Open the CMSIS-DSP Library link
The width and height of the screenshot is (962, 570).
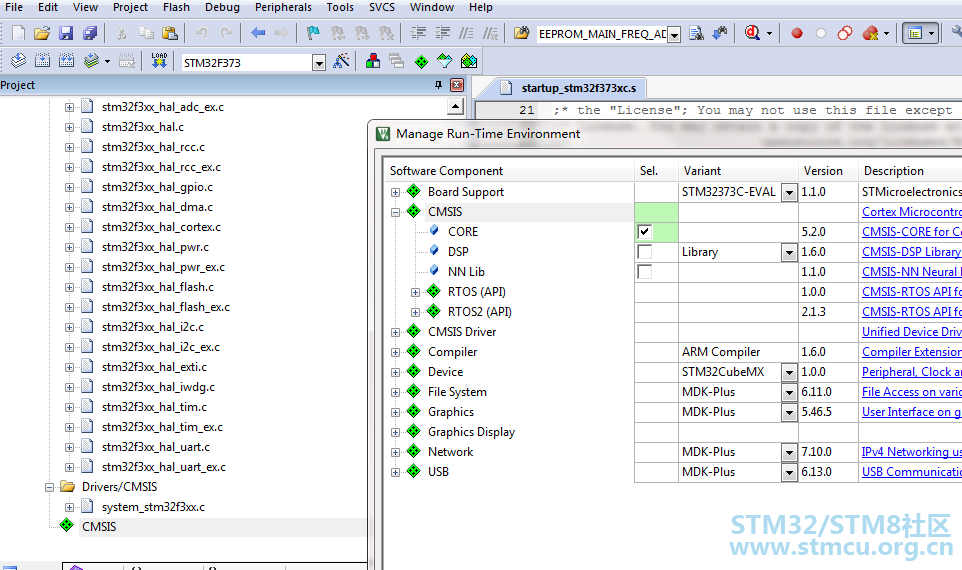pos(912,252)
